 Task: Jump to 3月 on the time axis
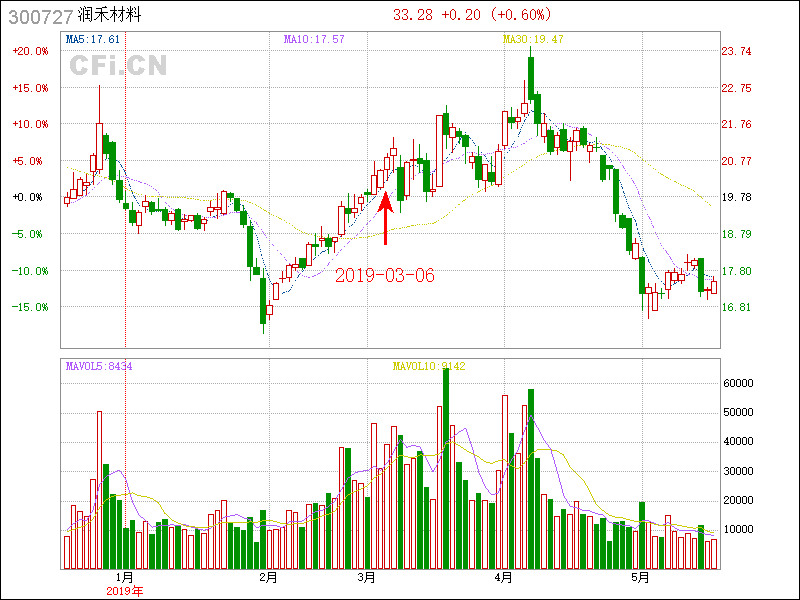[367, 577]
